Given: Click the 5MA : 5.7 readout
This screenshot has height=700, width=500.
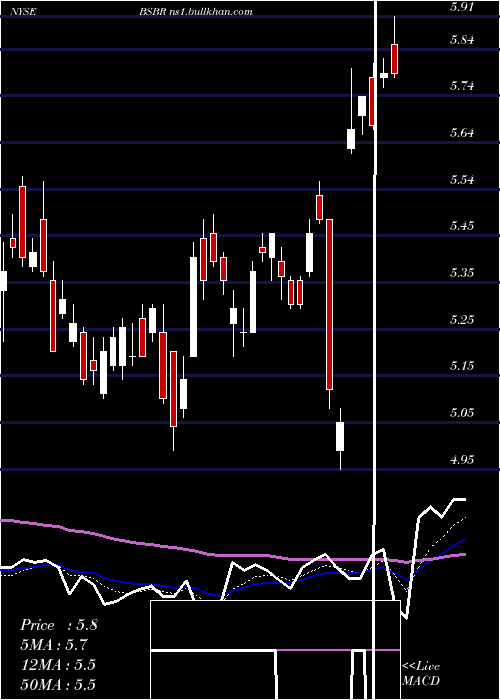Looking at the screenshot, I should pos(54,645).
